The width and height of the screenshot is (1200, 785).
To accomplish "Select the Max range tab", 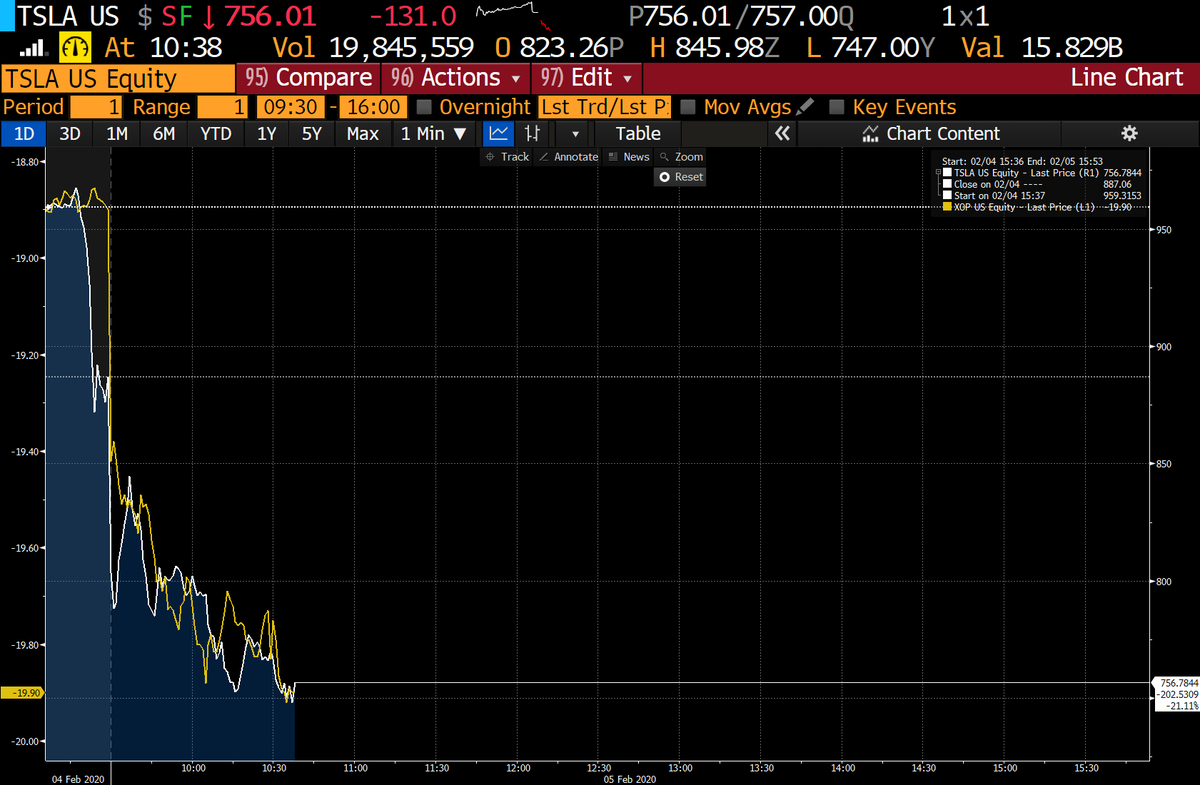I will click(x=362, y=133).
